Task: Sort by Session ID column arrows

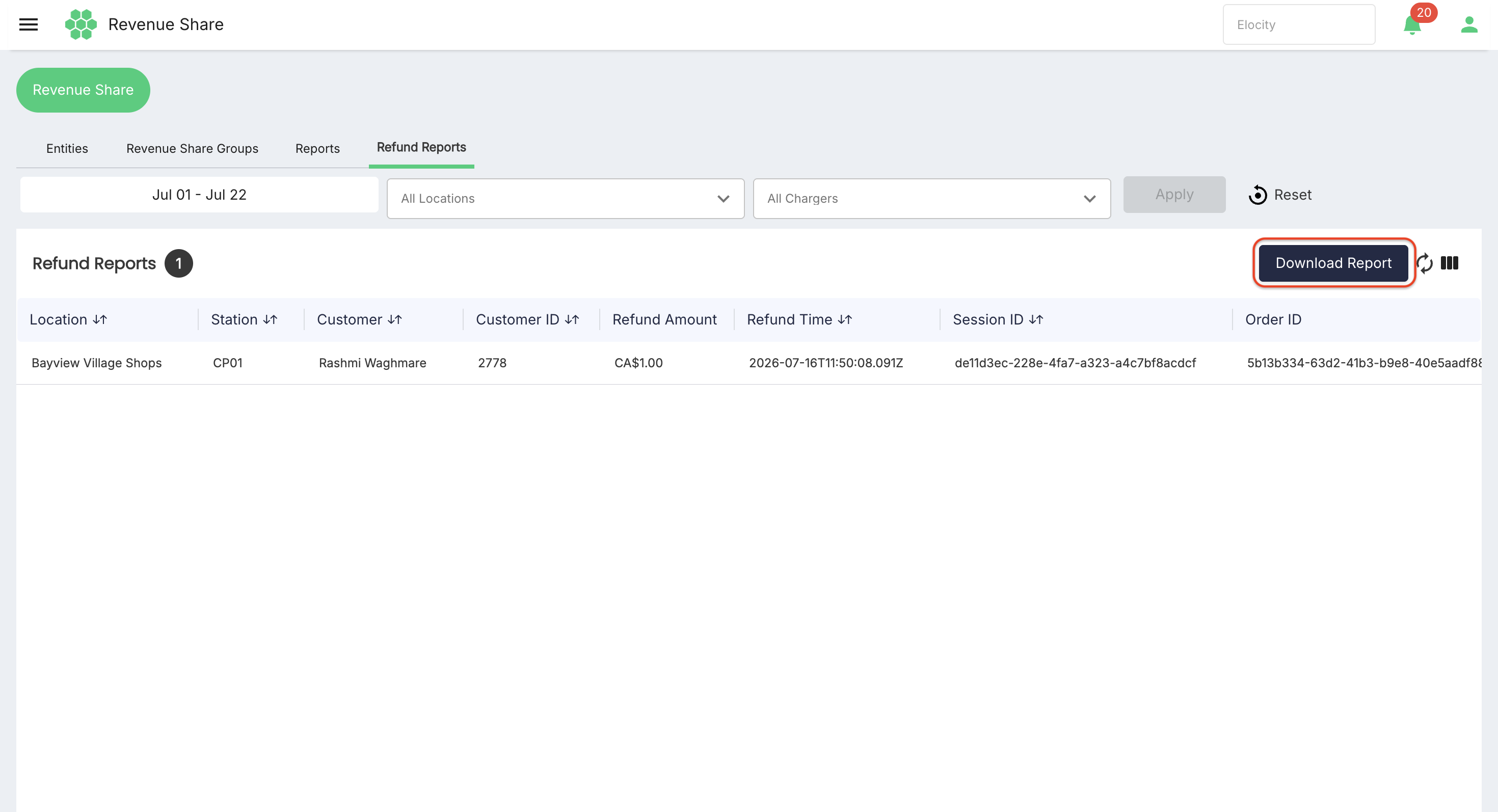Action: [1036, 320]
